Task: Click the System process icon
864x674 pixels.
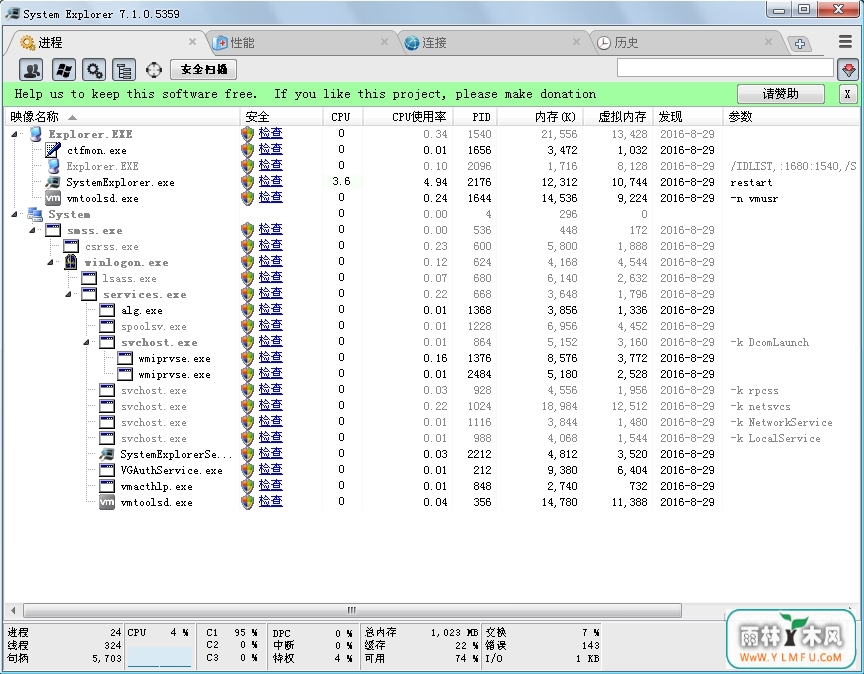Action: coord(35,214)
